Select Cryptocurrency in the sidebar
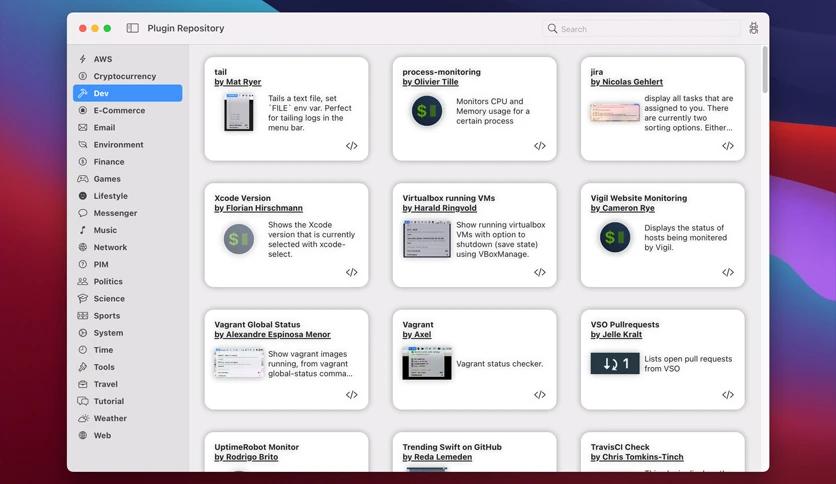Image resolution: width=836 pixels, height=484 pixels. pyautogui.click(x=128, y=76)
